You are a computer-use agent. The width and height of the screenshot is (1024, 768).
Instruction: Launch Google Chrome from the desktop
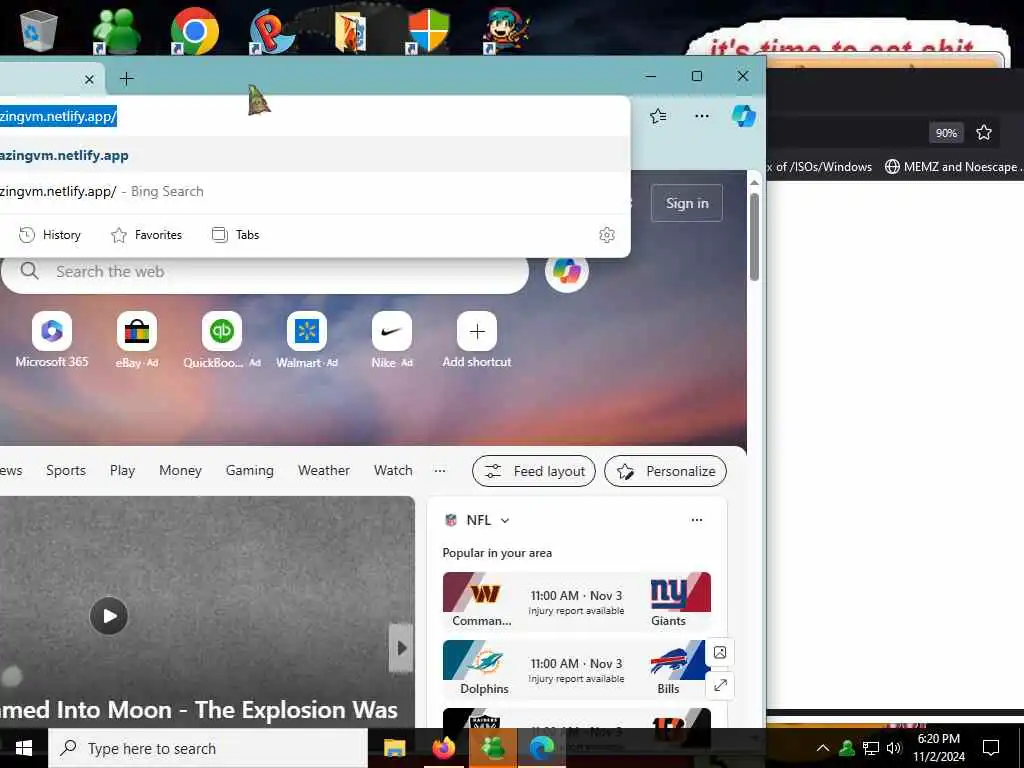click(x=194, y=31)
